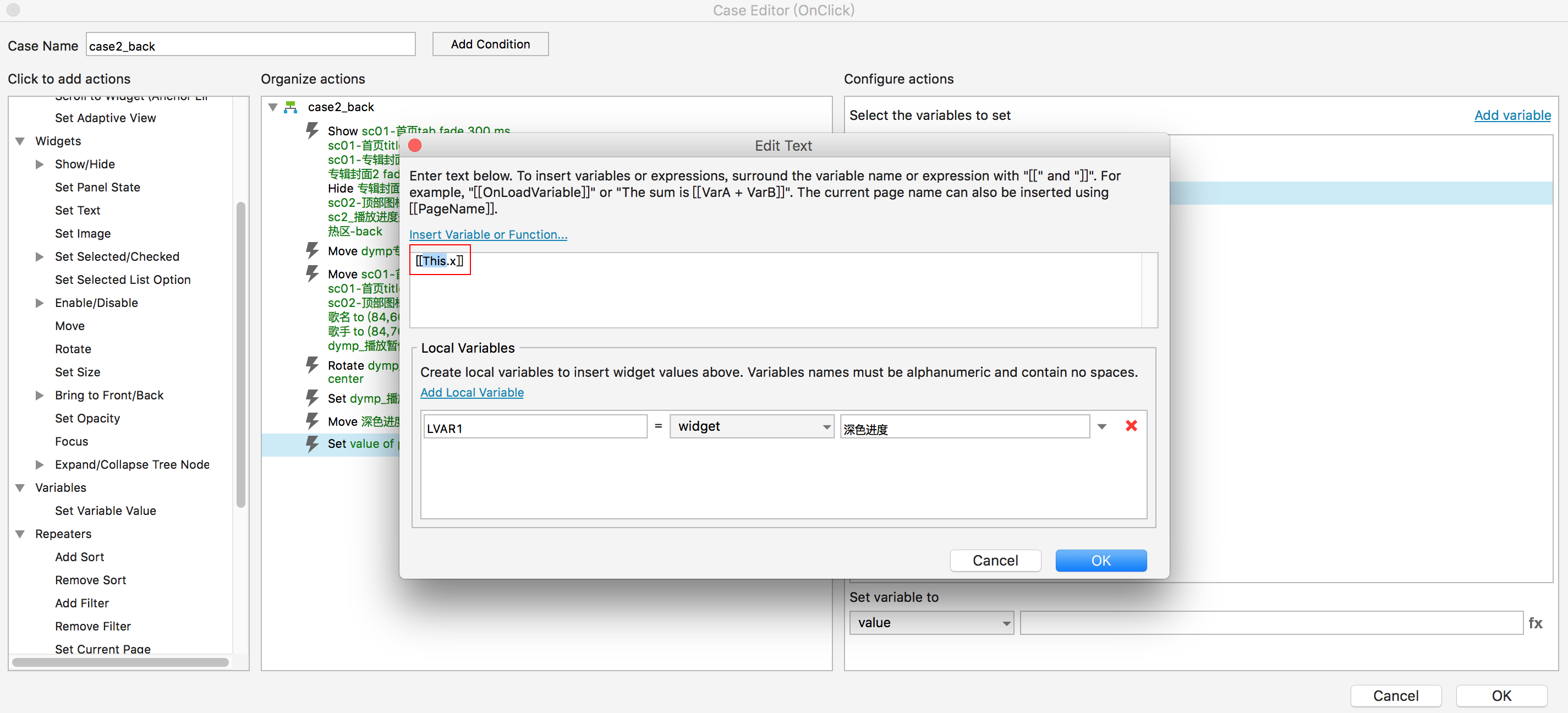This screenshot has height=713, width=1568.
Task: Click lightning icon beside Show sc01 action
Action: (312, 130)
